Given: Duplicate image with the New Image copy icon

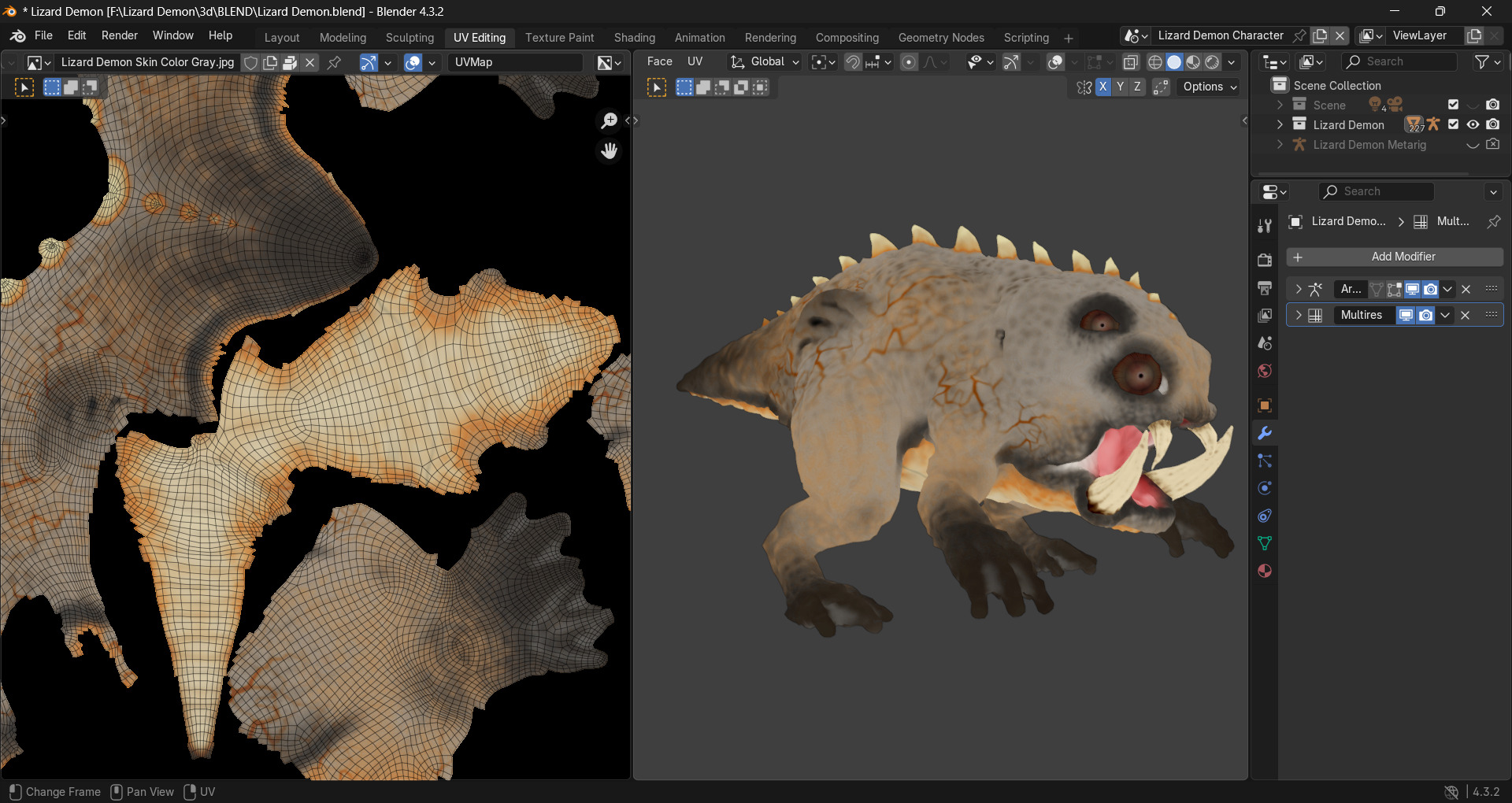Looking at the screenshot, I should point(270,62).
